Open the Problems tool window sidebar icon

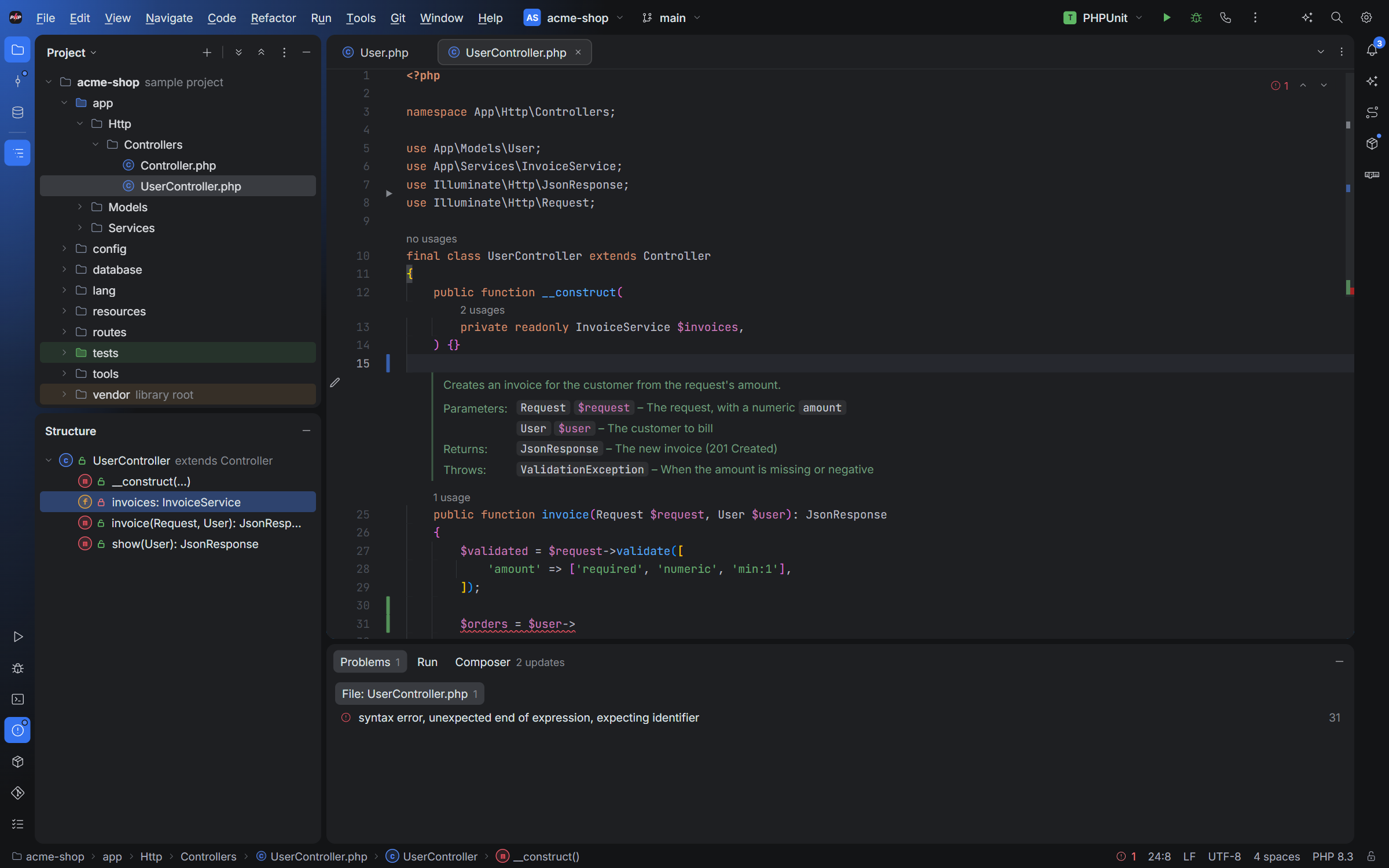pos(17,730)
